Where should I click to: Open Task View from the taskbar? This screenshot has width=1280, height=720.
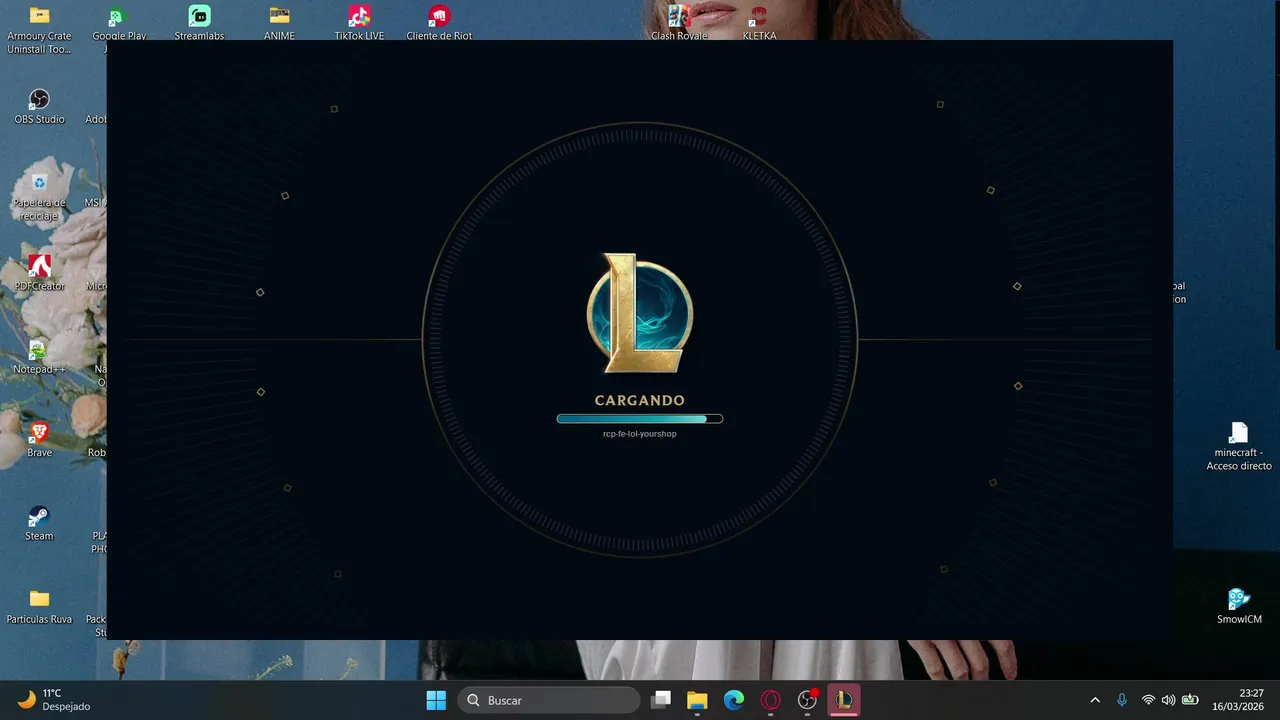(x=661, y=700)
